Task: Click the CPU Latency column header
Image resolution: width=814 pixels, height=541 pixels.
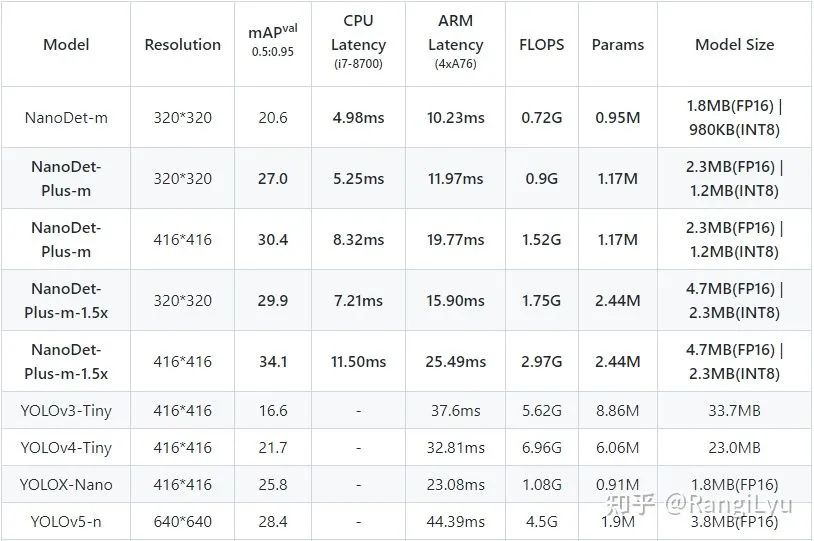Action: (x=358, y=45)
